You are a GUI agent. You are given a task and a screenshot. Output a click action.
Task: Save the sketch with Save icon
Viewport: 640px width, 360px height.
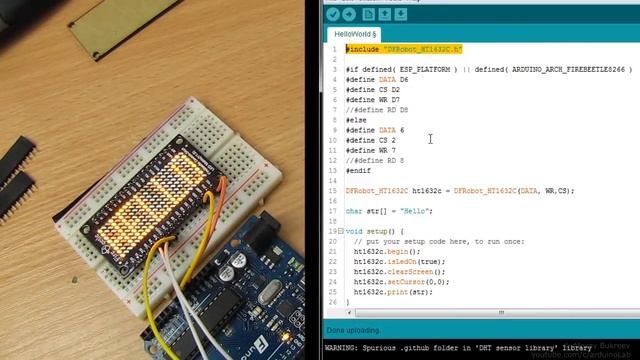pos(401,14)
